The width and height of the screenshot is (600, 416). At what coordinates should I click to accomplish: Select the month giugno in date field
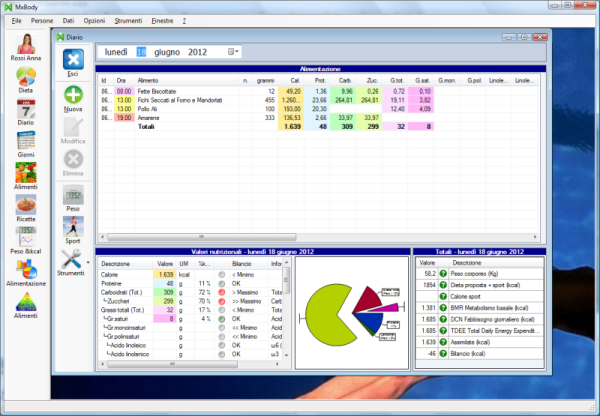[x=167, y=52]
